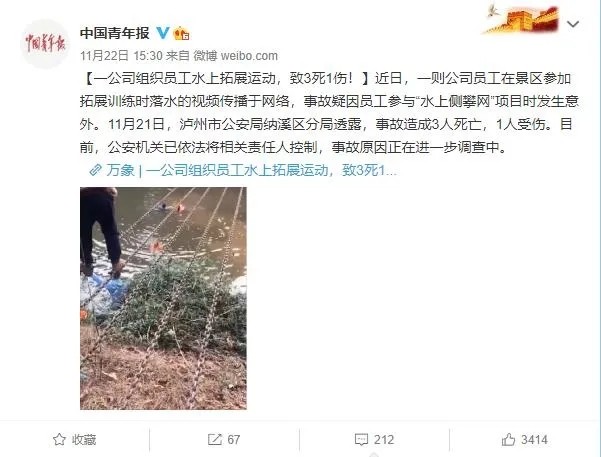The image size is (601, 457).
Task: Click the blue verified V badge
Action: (x=163, y=33)
